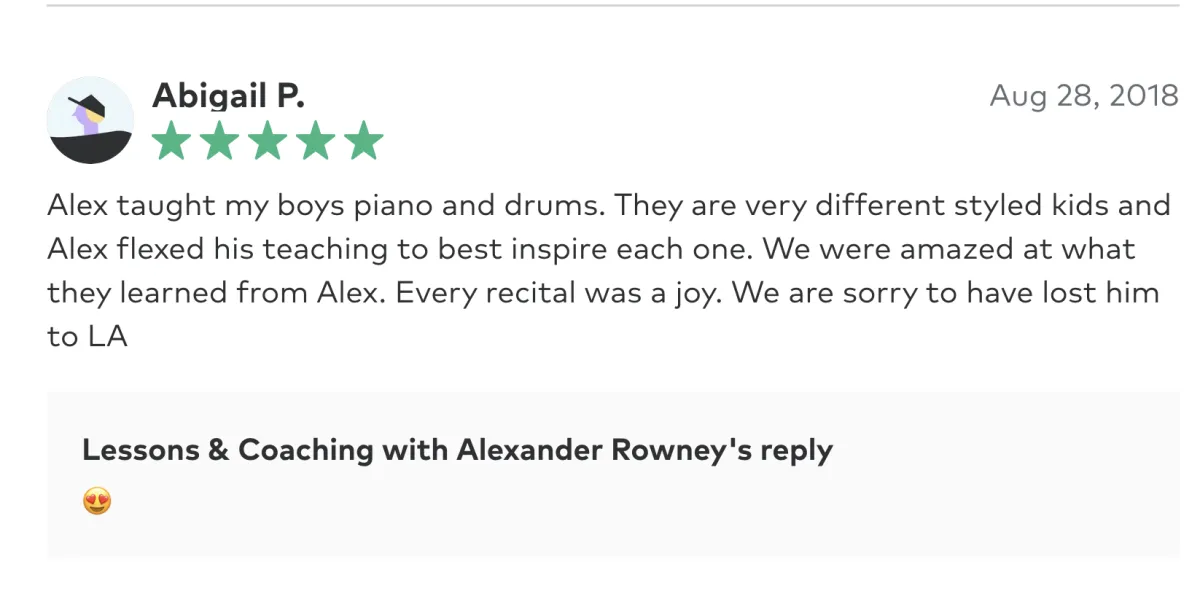Viewport: 1200px width, 602px height.
Task: Click 'Alexander Rowney's' in the reply heading
Action: point(604,450)
